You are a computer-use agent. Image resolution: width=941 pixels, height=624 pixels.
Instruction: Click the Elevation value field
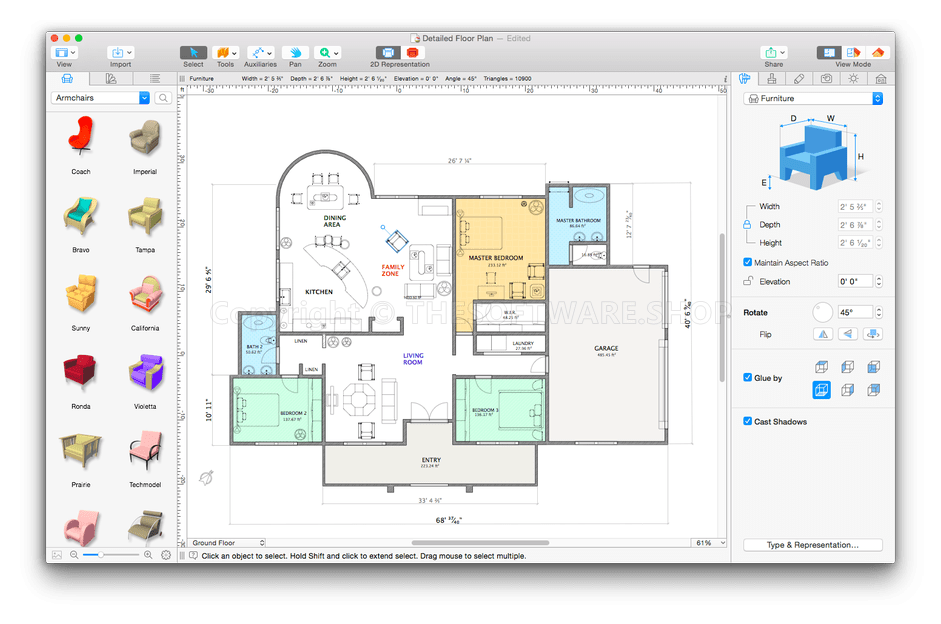[855, 281]
